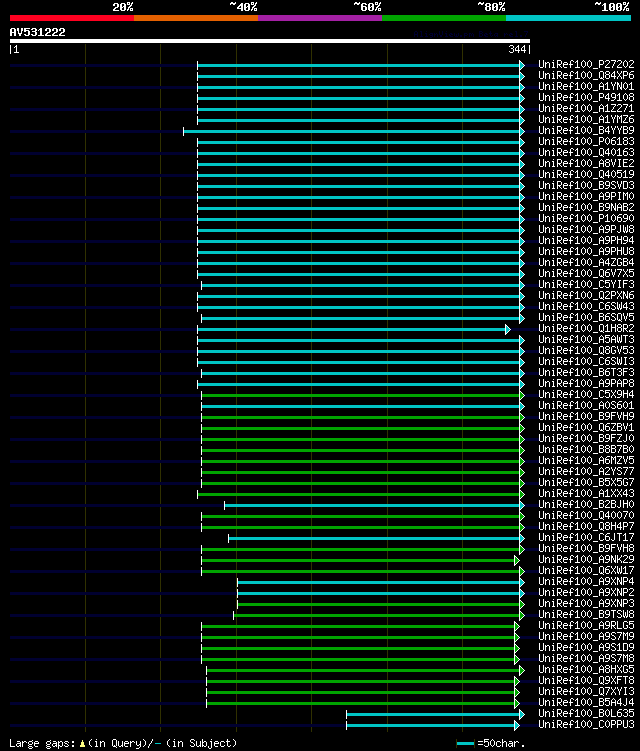The width and height of the screenshot is (640, 751).
Task: Open hit UniRef100_Q84XP6
Action: pos(586,75)
